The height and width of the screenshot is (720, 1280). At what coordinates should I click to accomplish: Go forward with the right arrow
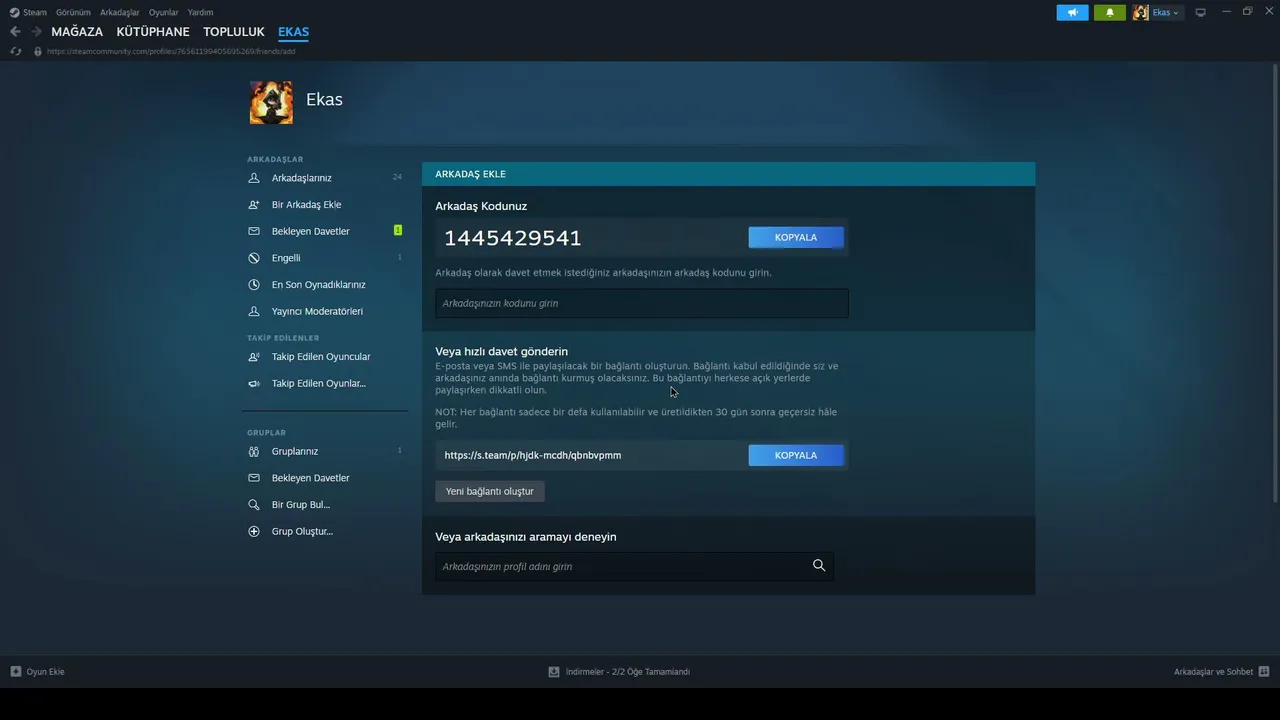(x=36, y=32)
